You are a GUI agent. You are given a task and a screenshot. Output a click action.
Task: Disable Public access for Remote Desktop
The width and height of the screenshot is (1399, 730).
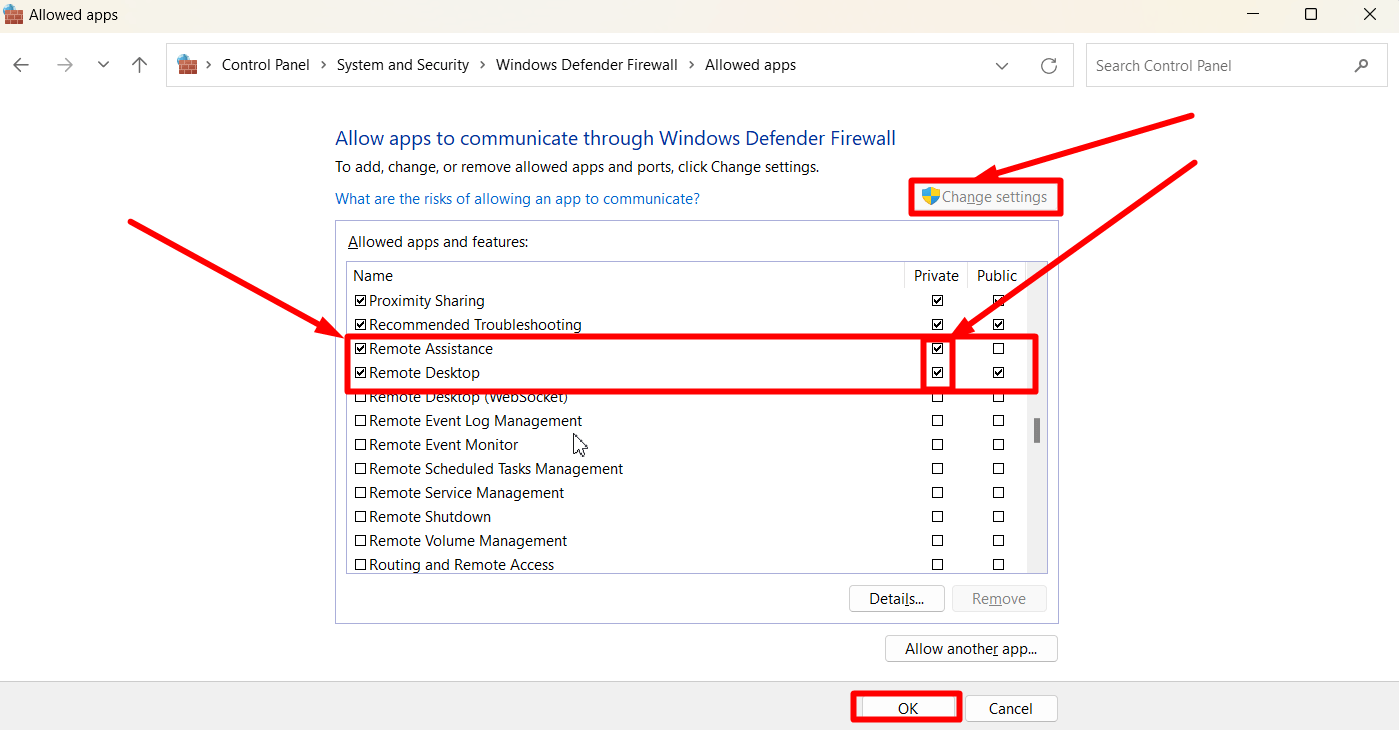point(996,372)
